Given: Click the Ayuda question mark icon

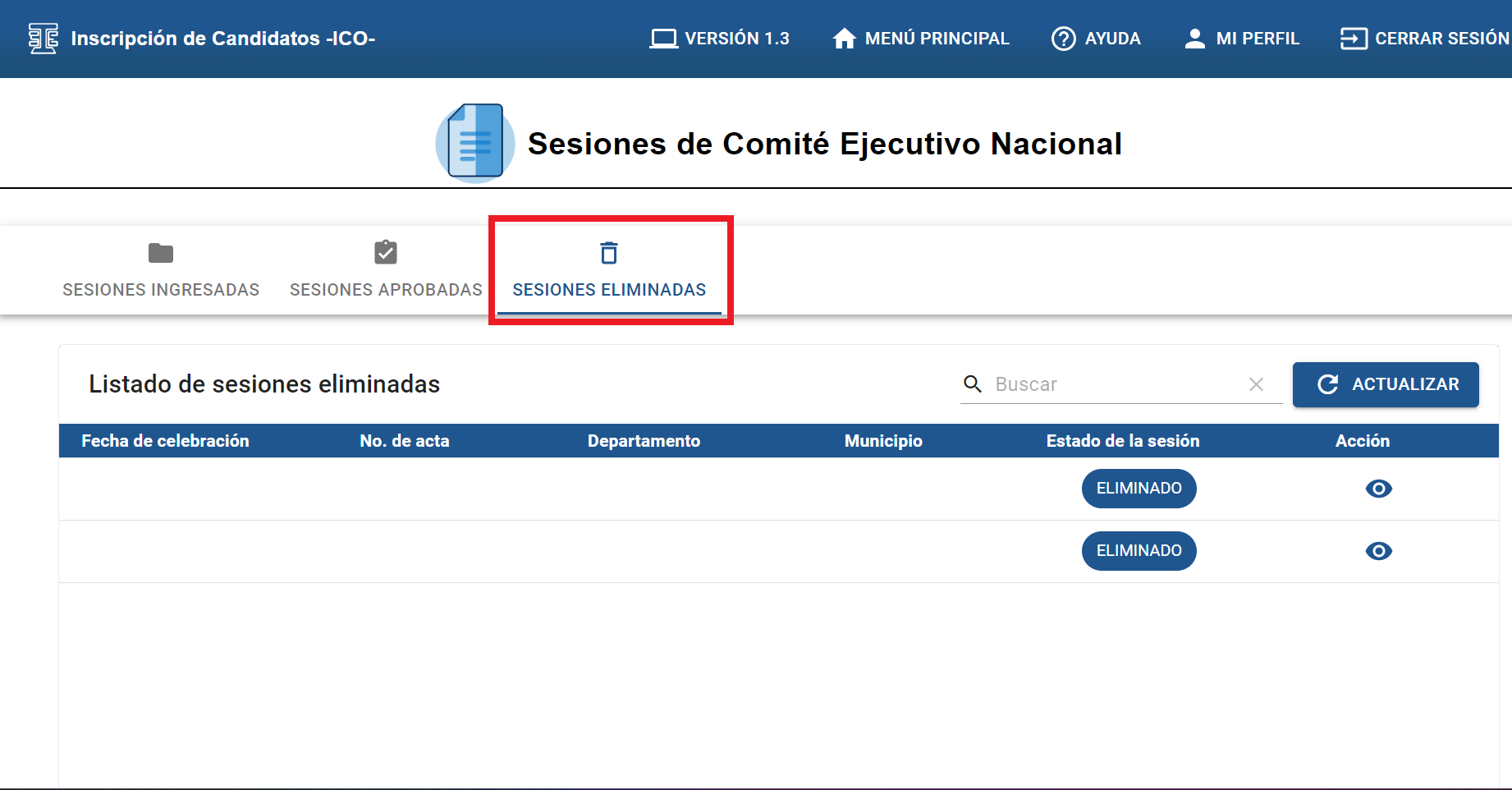Looking at the screenshot, I should click(1063, 39).
